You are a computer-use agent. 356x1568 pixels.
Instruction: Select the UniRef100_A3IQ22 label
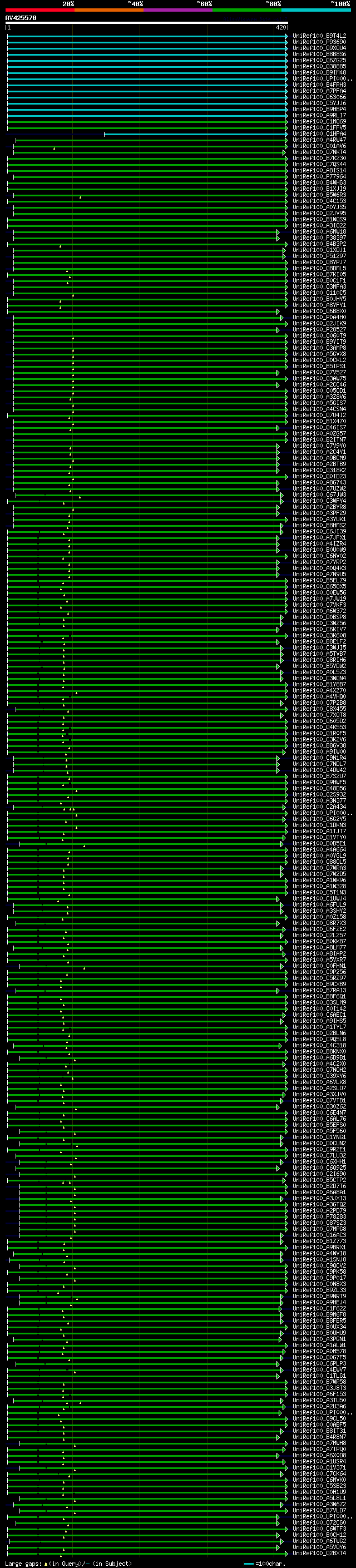tap(319, 225)
